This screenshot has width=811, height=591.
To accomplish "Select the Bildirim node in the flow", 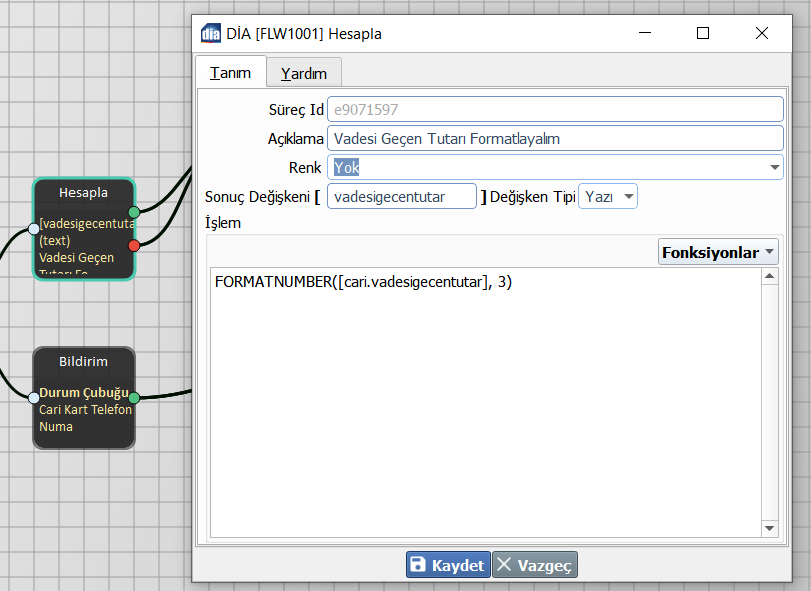I will click(83, 361).
